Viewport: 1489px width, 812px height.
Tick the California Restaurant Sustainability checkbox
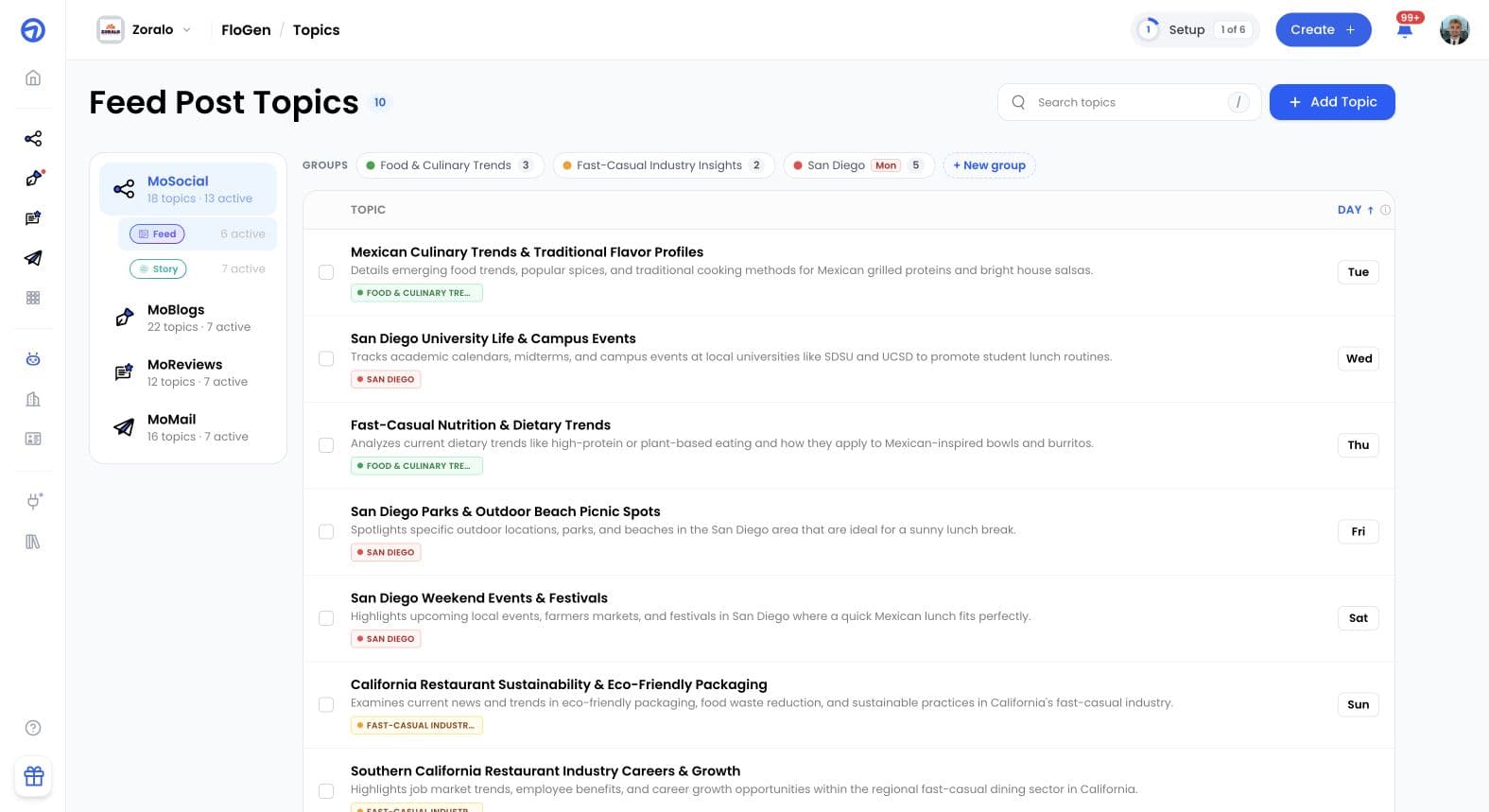pos(326,704)
